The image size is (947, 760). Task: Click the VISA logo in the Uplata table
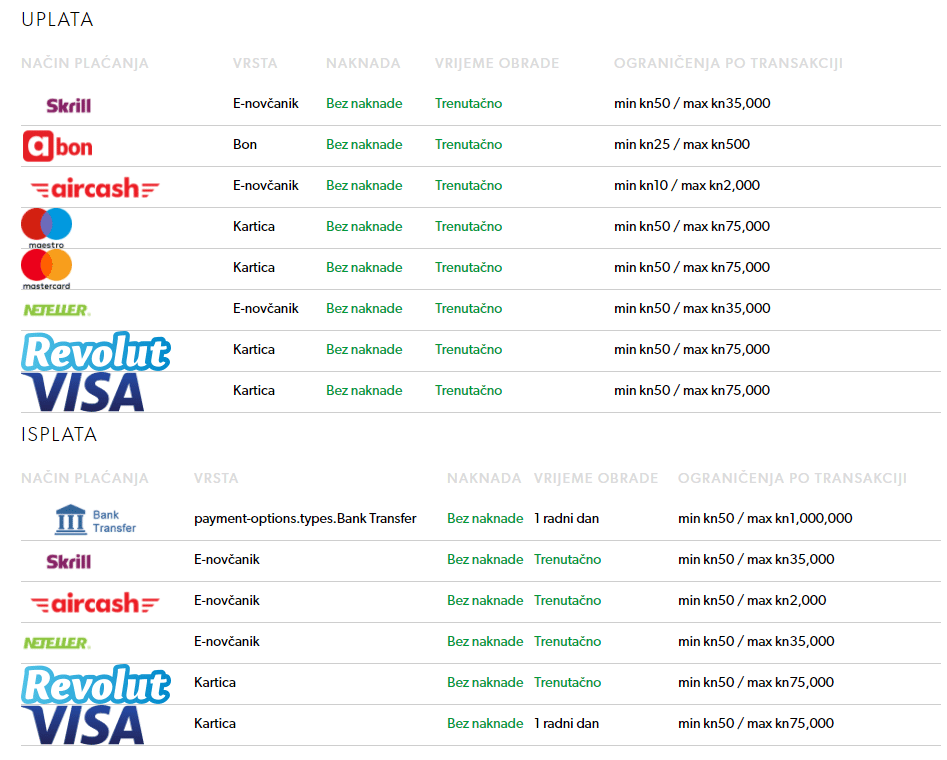click(83, 391)
